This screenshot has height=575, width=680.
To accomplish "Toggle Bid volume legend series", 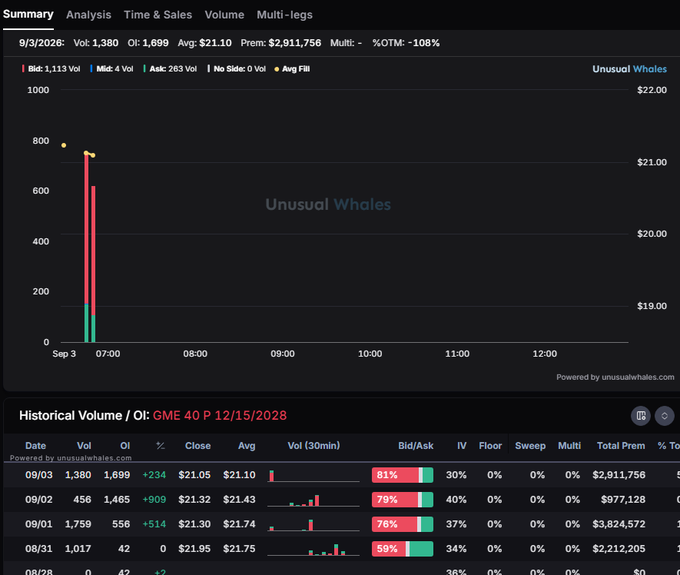I will 51,69.
